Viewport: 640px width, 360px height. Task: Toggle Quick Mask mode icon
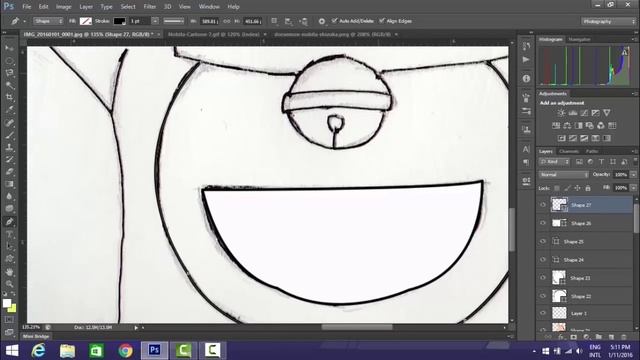(x=9, y=320)
